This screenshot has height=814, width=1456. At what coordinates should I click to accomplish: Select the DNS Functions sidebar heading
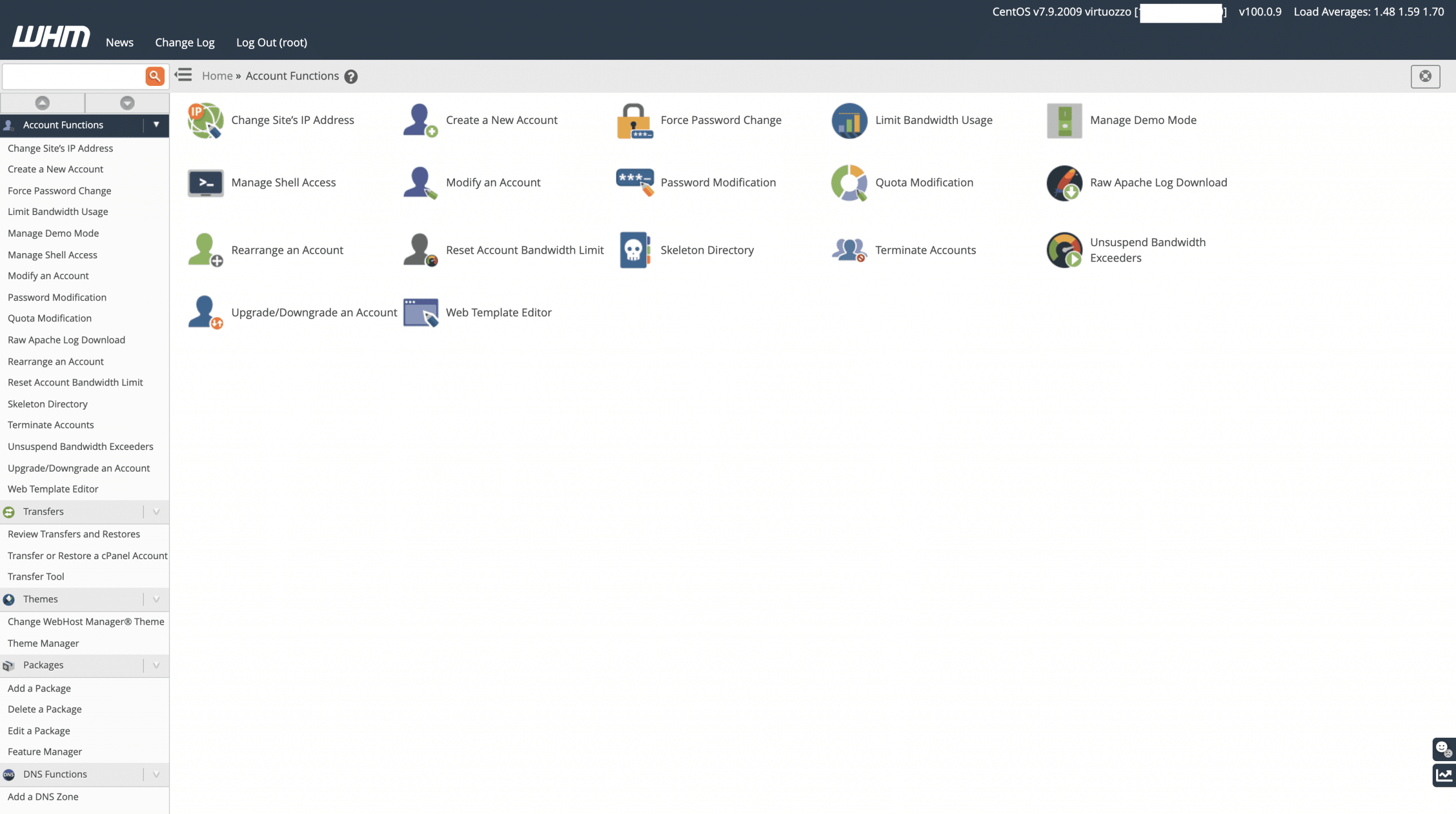point(55,774)
